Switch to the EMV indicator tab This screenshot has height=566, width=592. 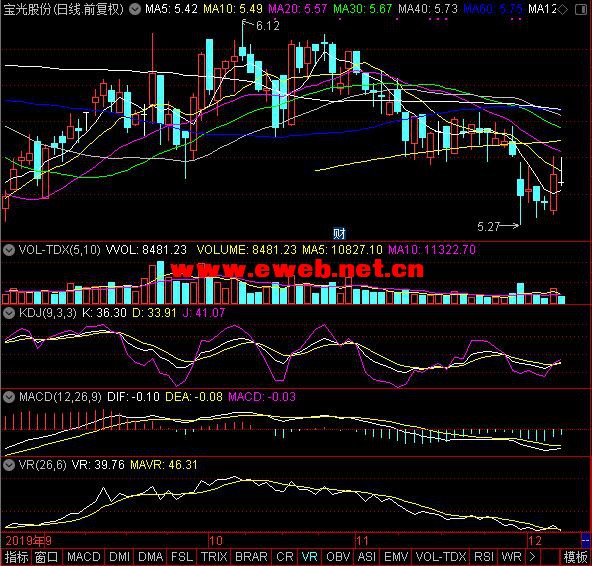tap(396, 557)
